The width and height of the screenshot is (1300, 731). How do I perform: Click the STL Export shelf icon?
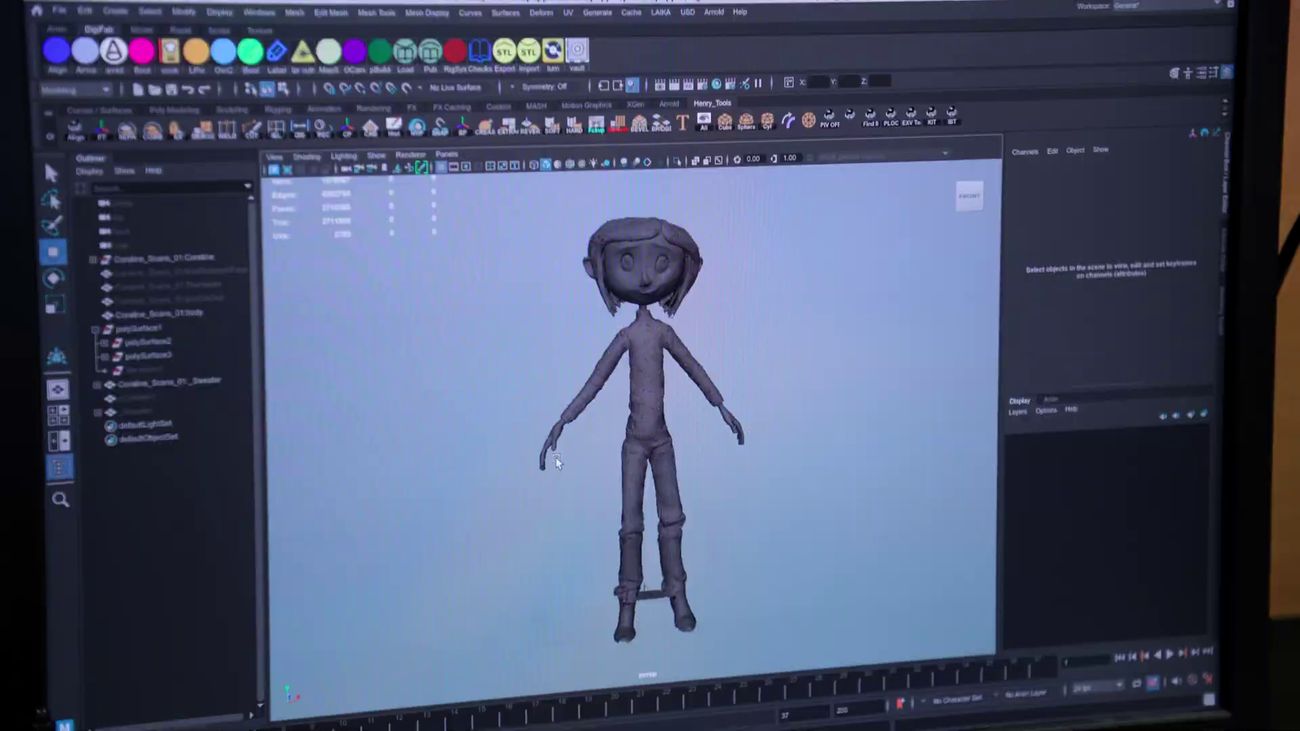tap(503, 52)
